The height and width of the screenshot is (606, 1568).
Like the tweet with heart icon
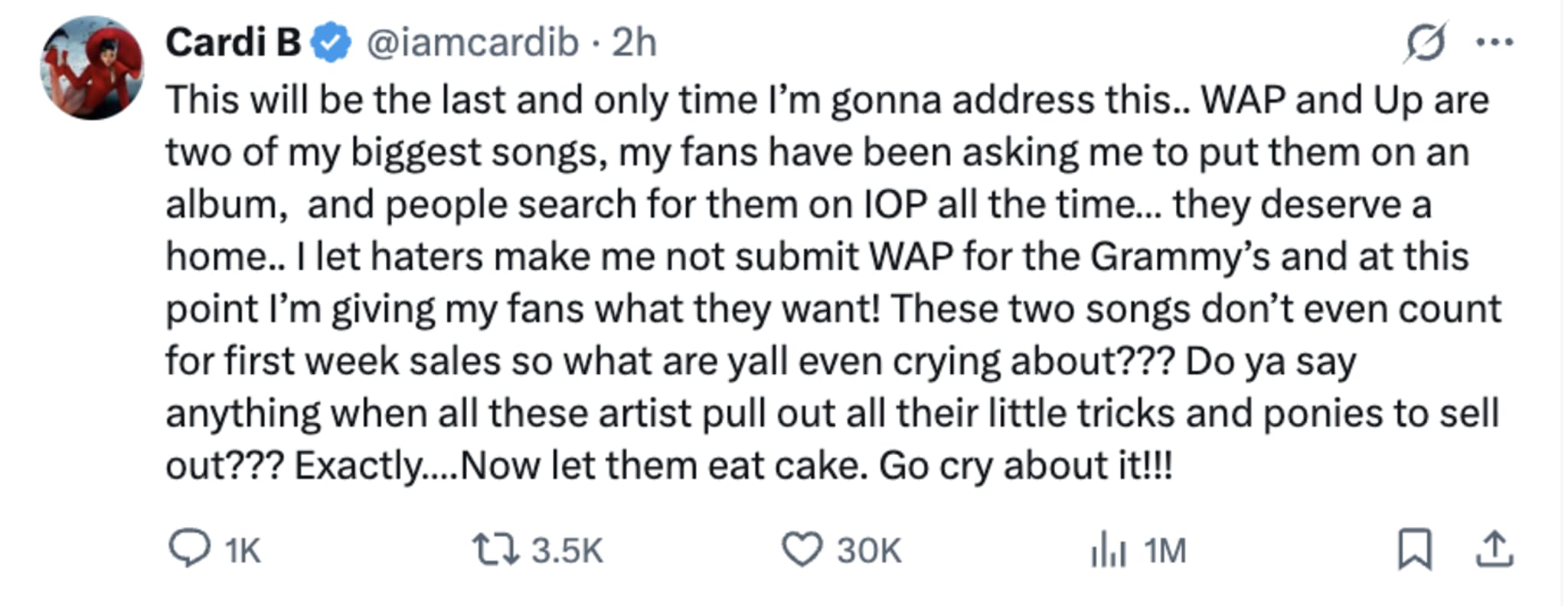801,549
